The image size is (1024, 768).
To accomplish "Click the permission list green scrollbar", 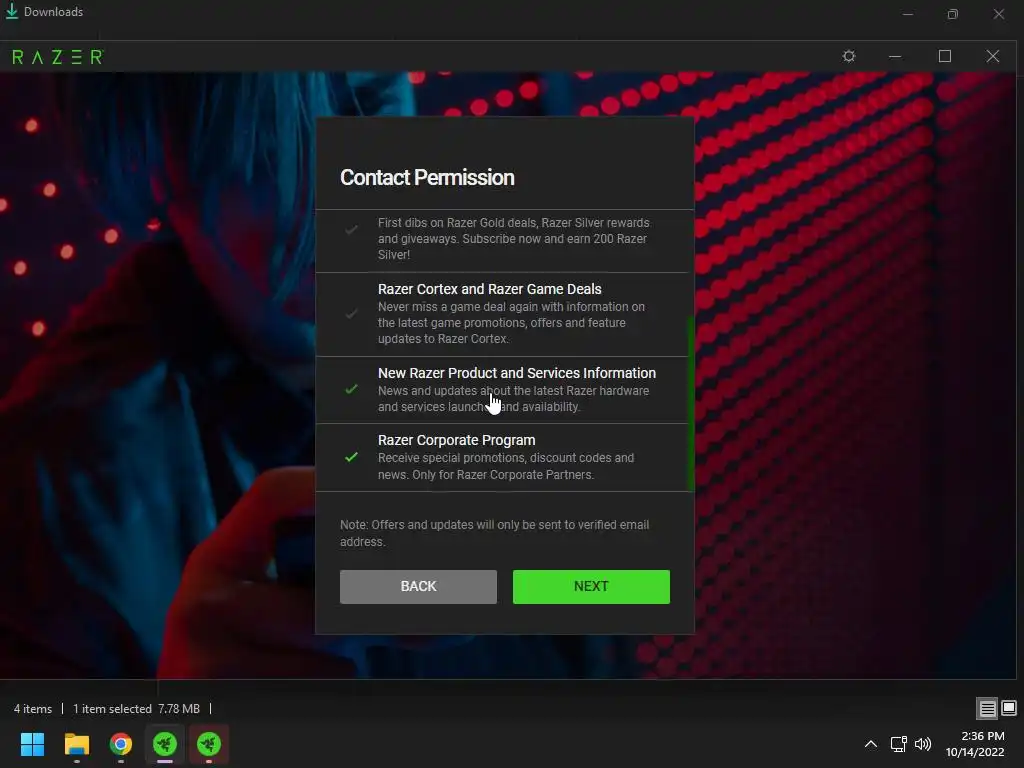I will pos(691,403).
